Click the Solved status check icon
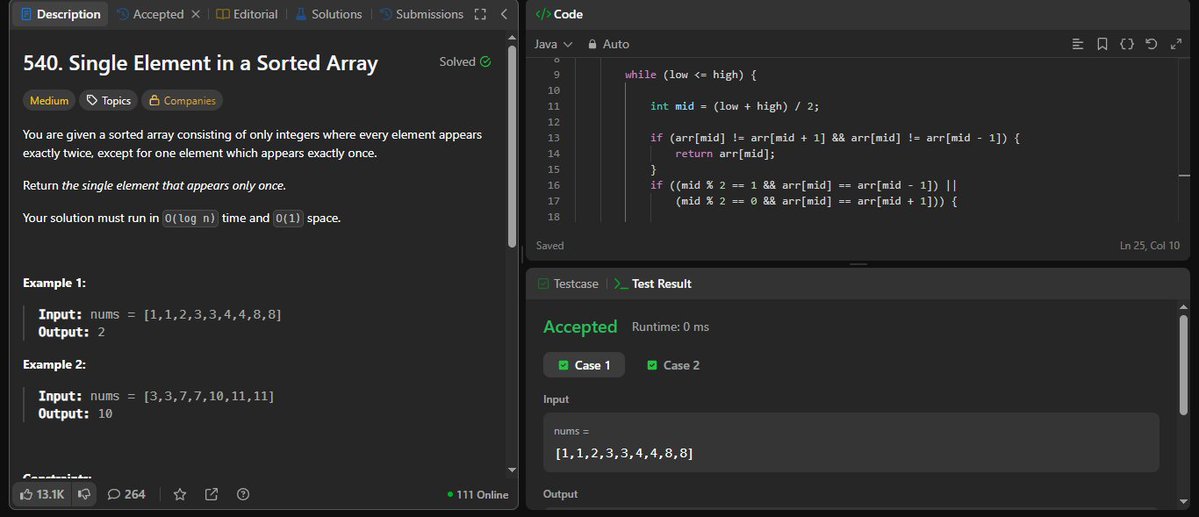Screen dimensions: 1199x517 (486, 62)
